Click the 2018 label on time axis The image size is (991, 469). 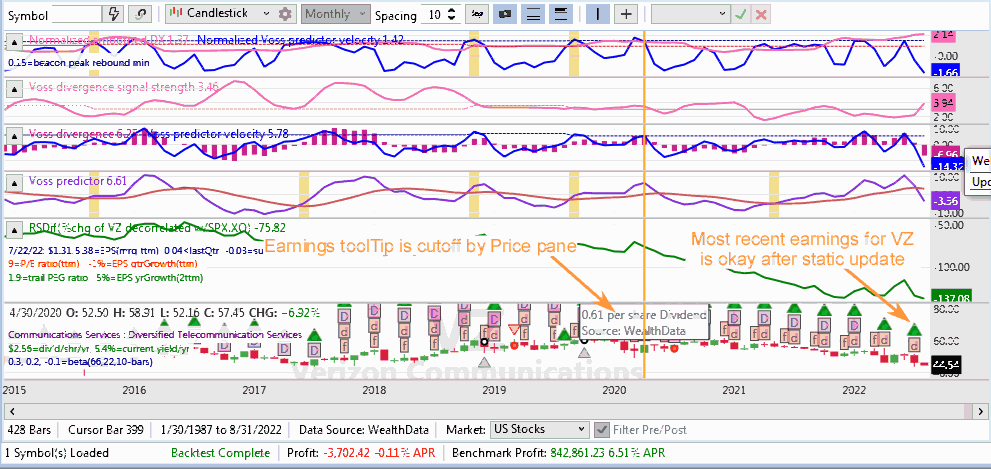pos(375,391)
